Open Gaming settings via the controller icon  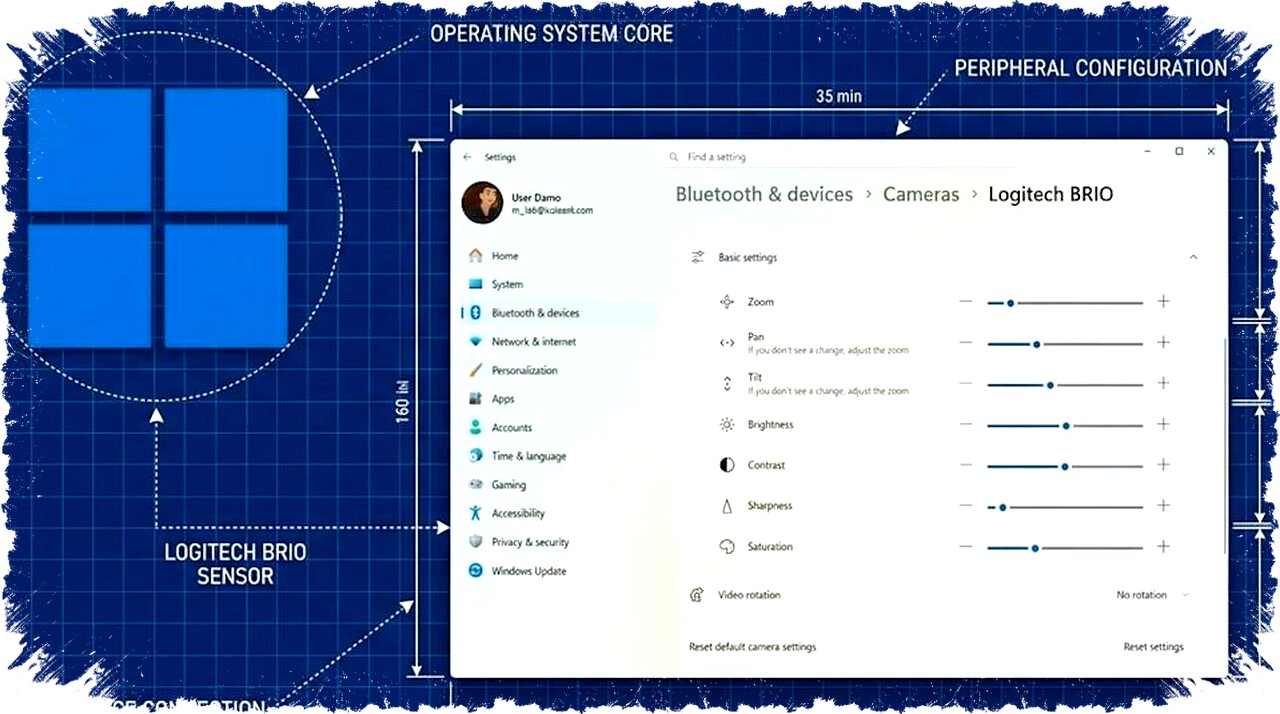(x=474, y=484)
